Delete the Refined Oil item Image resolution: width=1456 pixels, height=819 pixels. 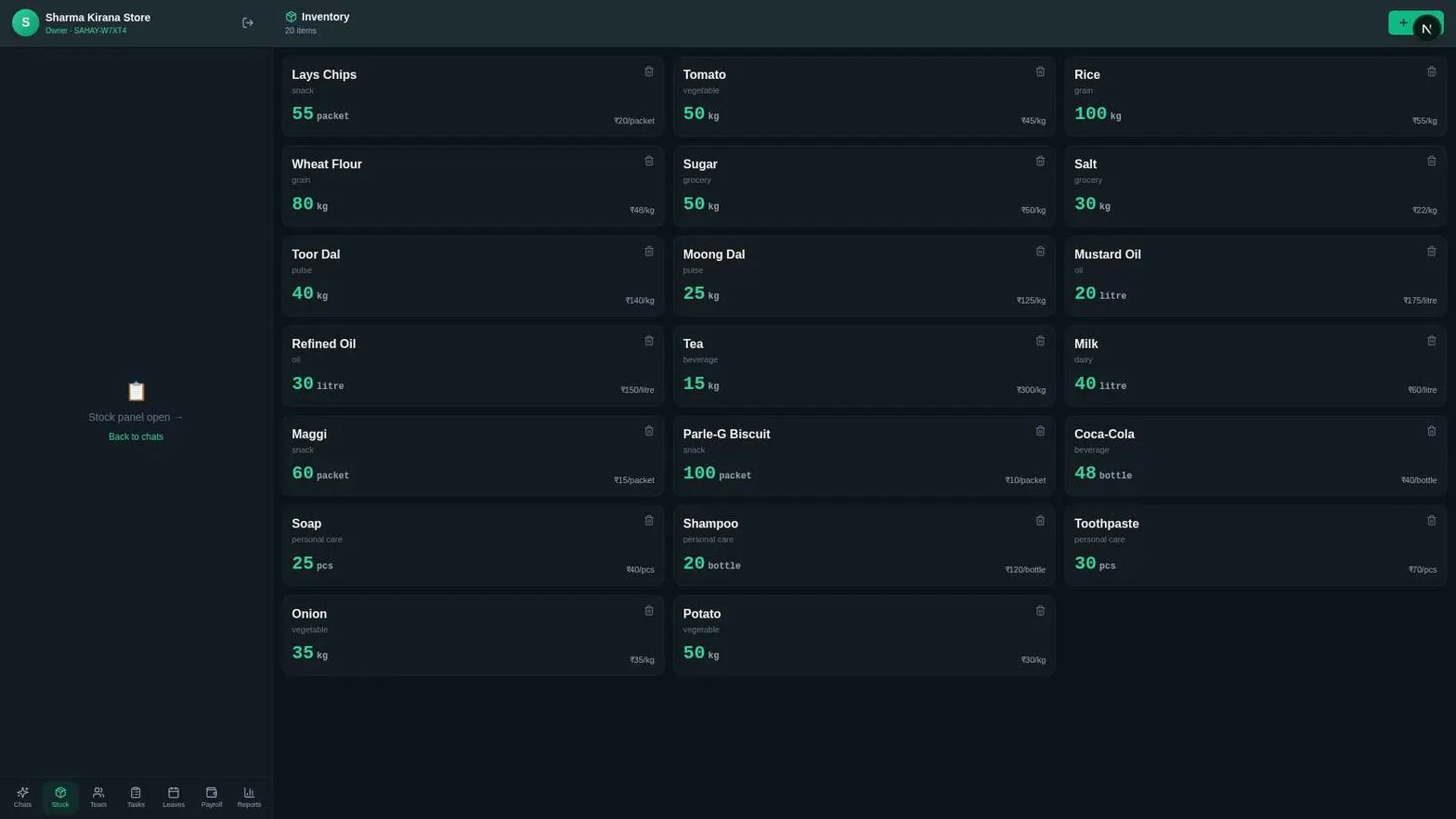pos(649,341)
